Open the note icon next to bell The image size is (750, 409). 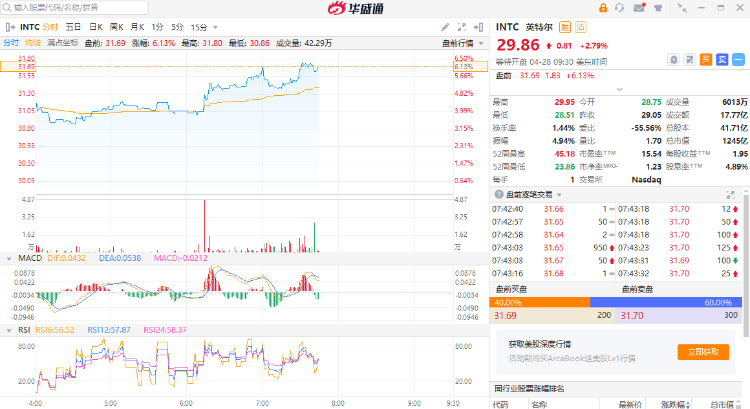pos(689,60)
